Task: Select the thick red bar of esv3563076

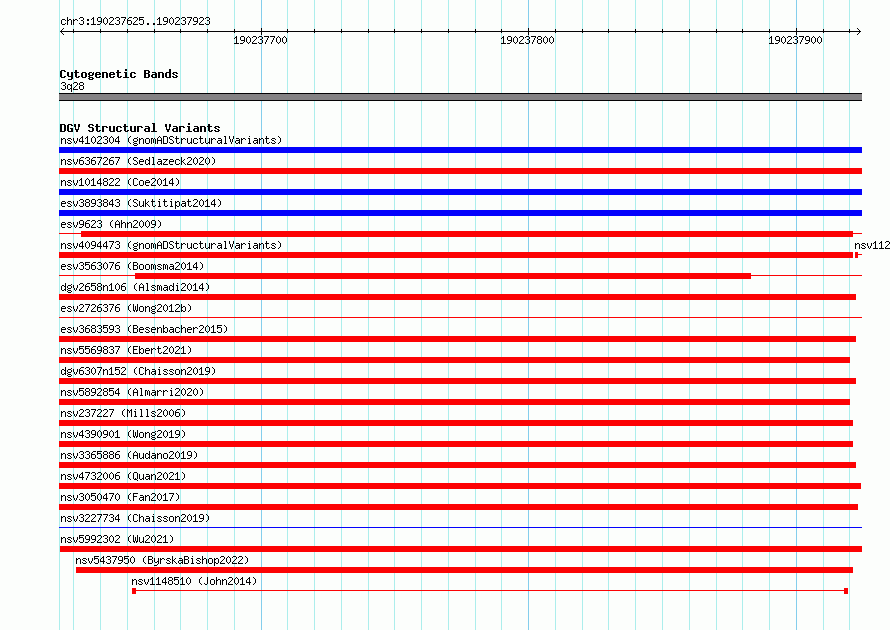Action: pos(443,276)
